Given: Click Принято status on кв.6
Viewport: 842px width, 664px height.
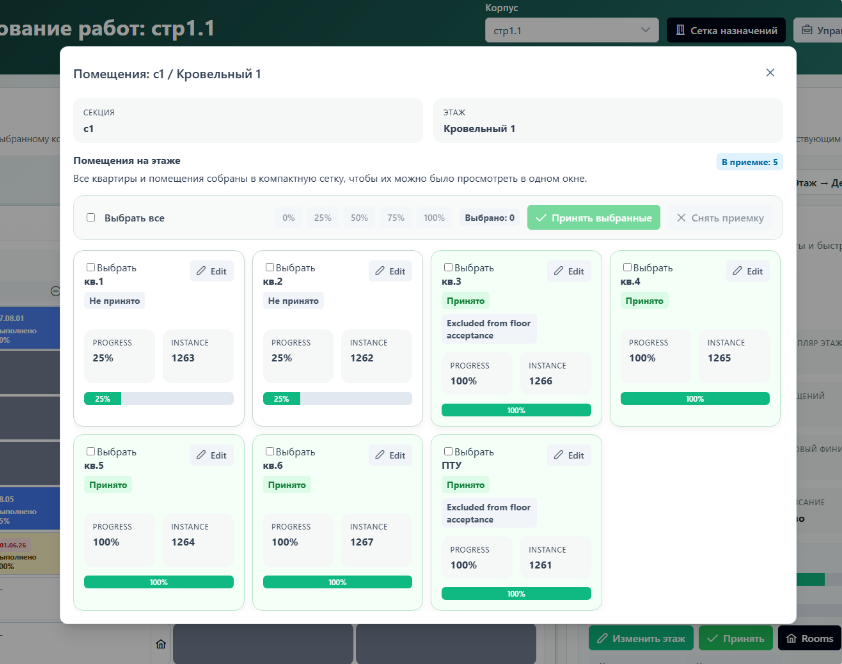Looking at the screenshot, I should (287, 485).
